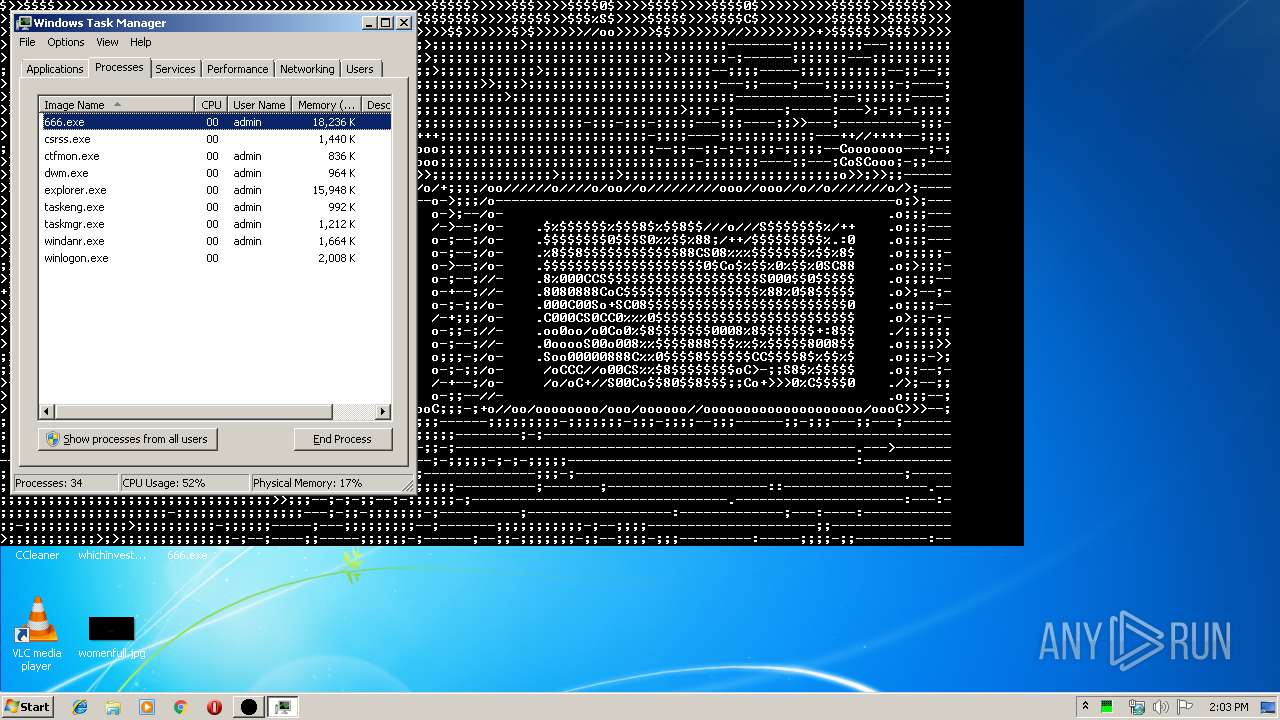The height and width of the screenshot is (720, 1280).
Task: Open the Options menu in Task Manager
Action: (x=66, y=42)
